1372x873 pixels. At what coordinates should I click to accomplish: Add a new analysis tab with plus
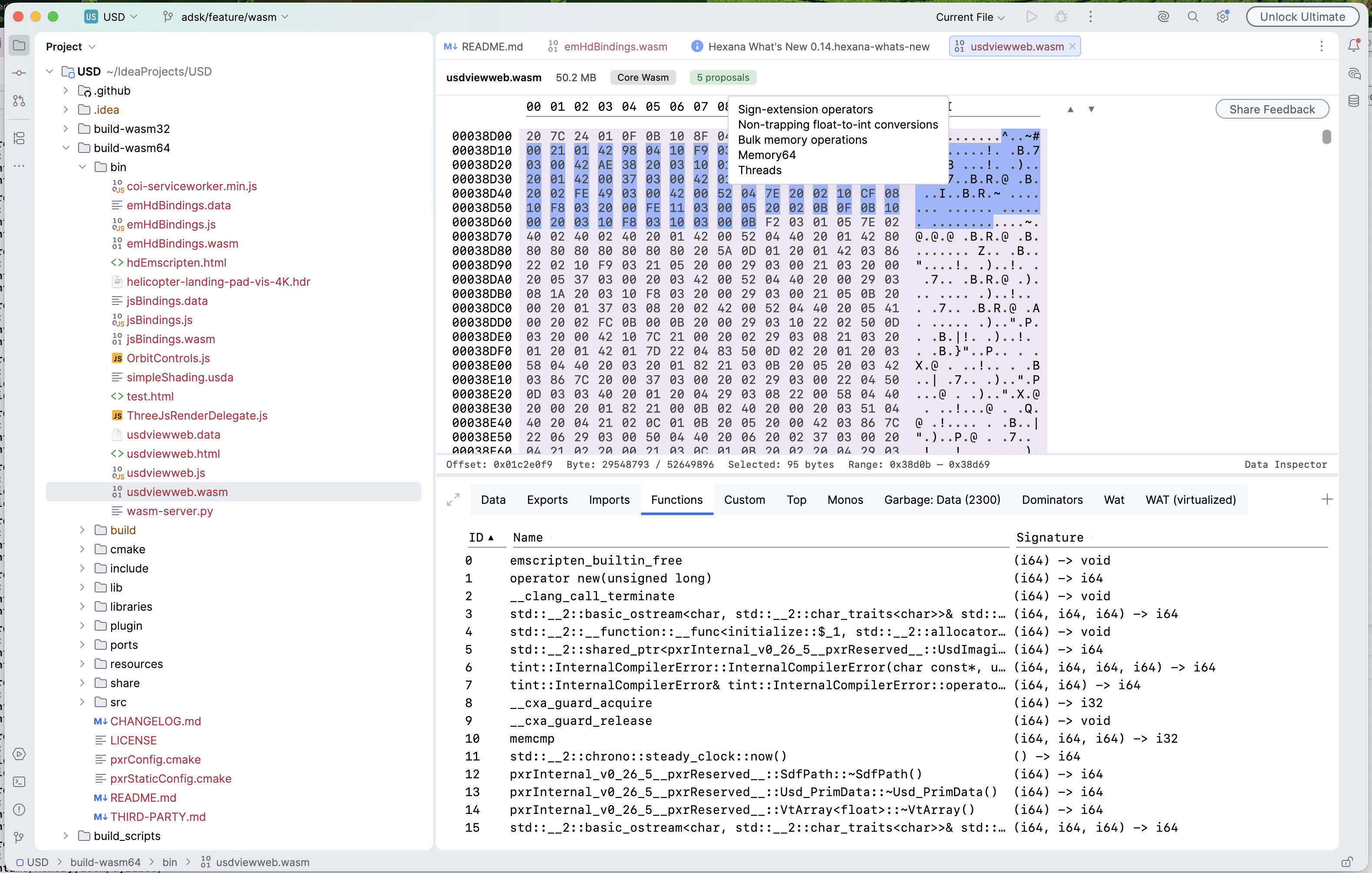pos(1327,500)
